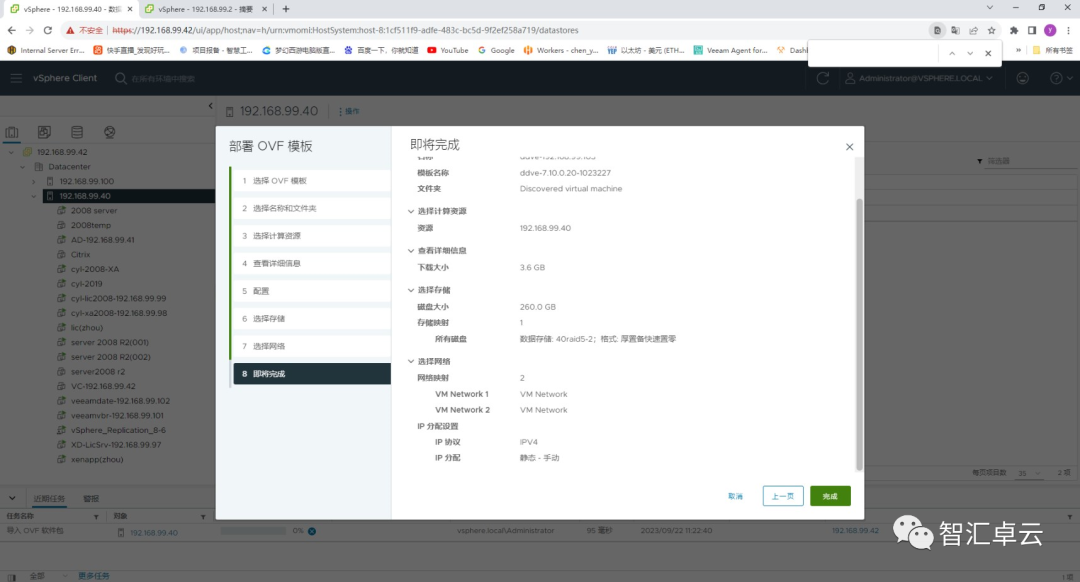Click the browser address bar URL
Viewport: 1080px width, 582px height.
[x=345, y=30]
